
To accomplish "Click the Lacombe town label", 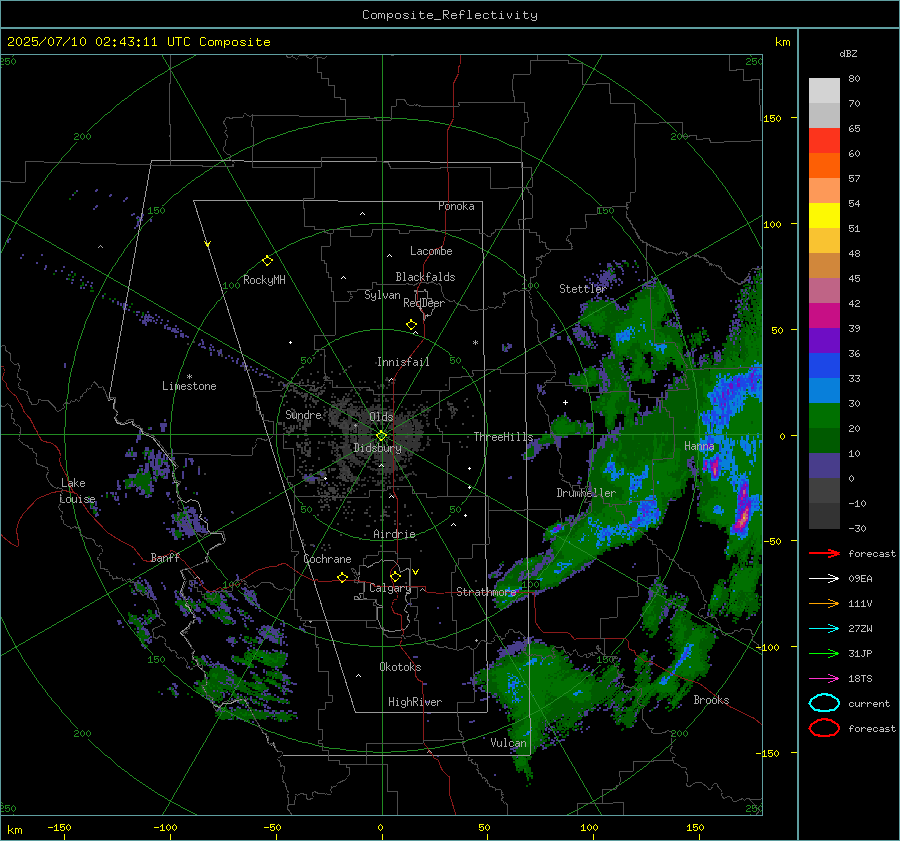I will 431,251.
